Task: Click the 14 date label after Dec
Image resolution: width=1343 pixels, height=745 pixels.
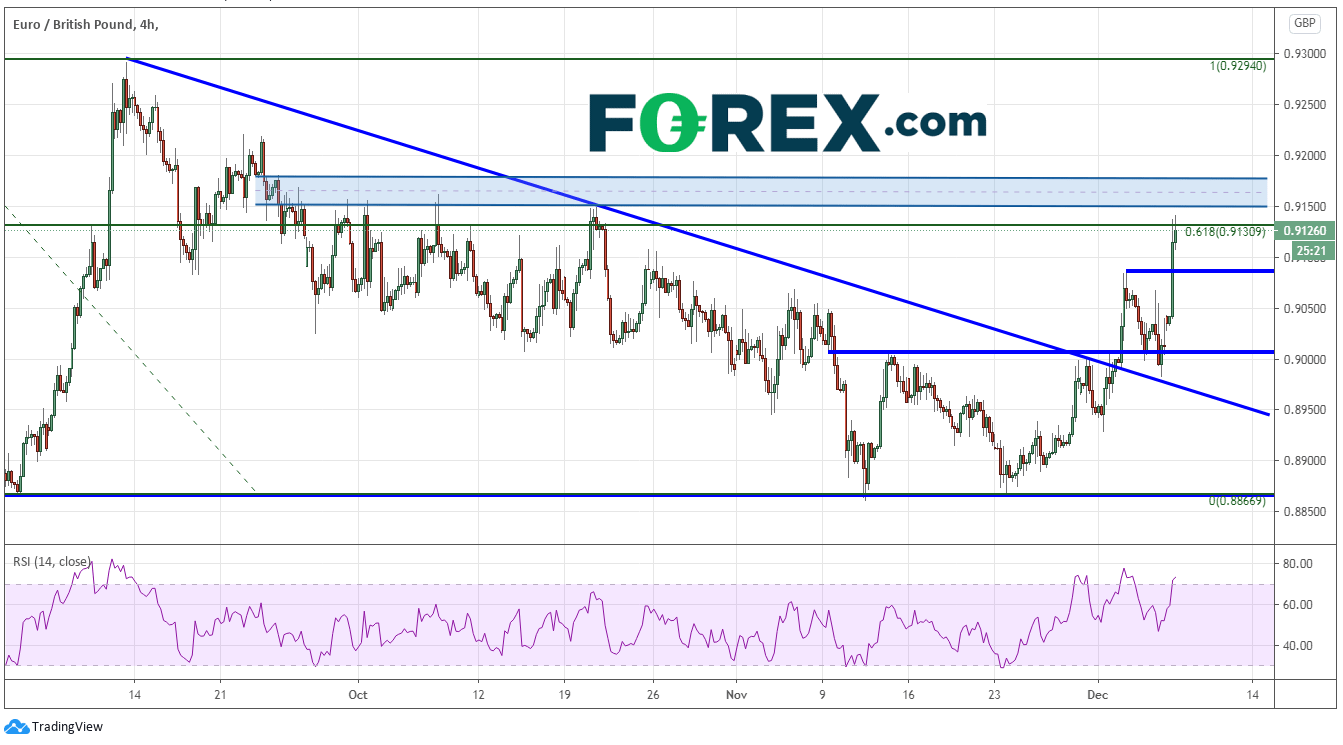Action: pos(1253,695)
